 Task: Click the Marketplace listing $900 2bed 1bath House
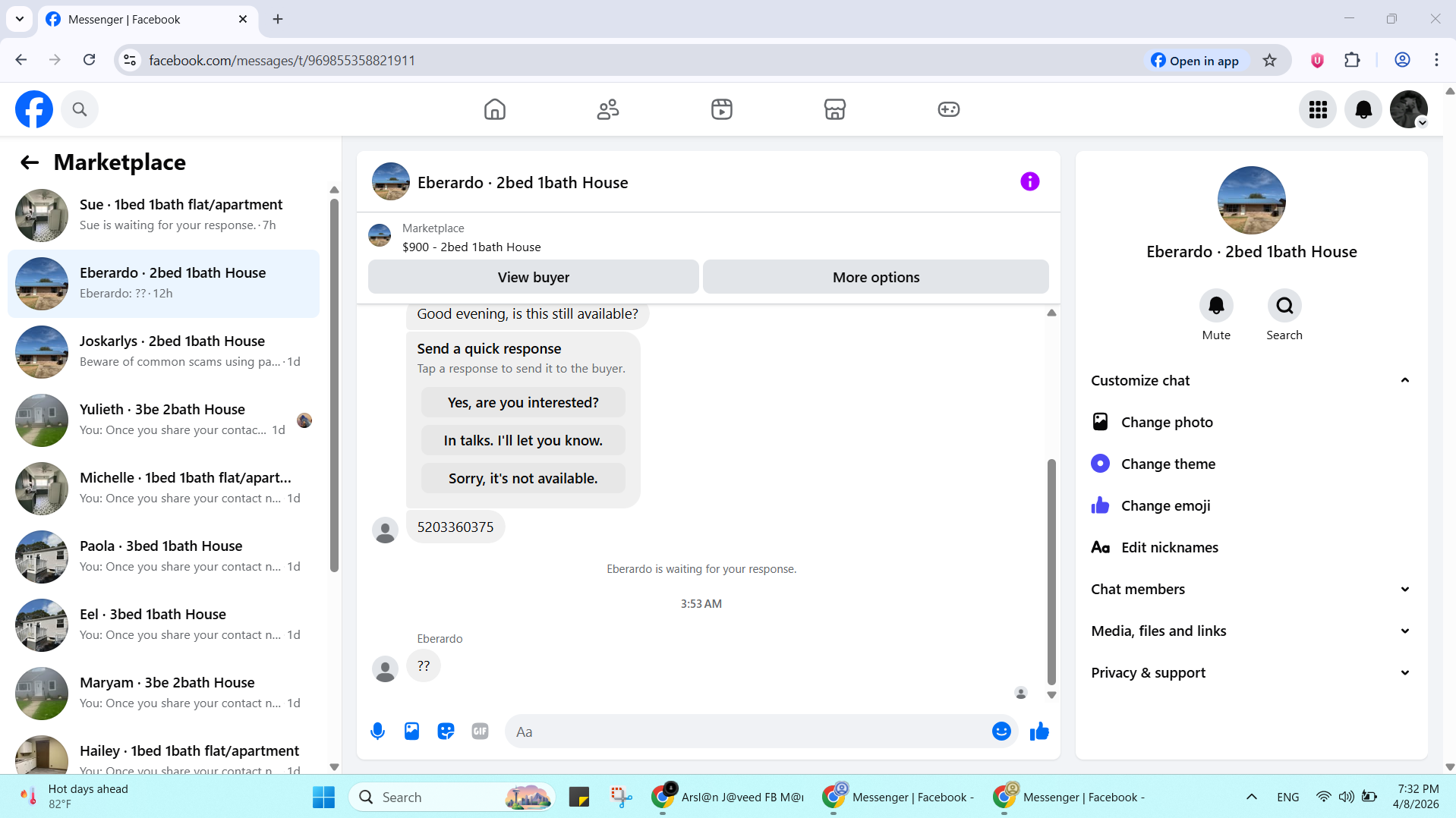click(471, 247)
